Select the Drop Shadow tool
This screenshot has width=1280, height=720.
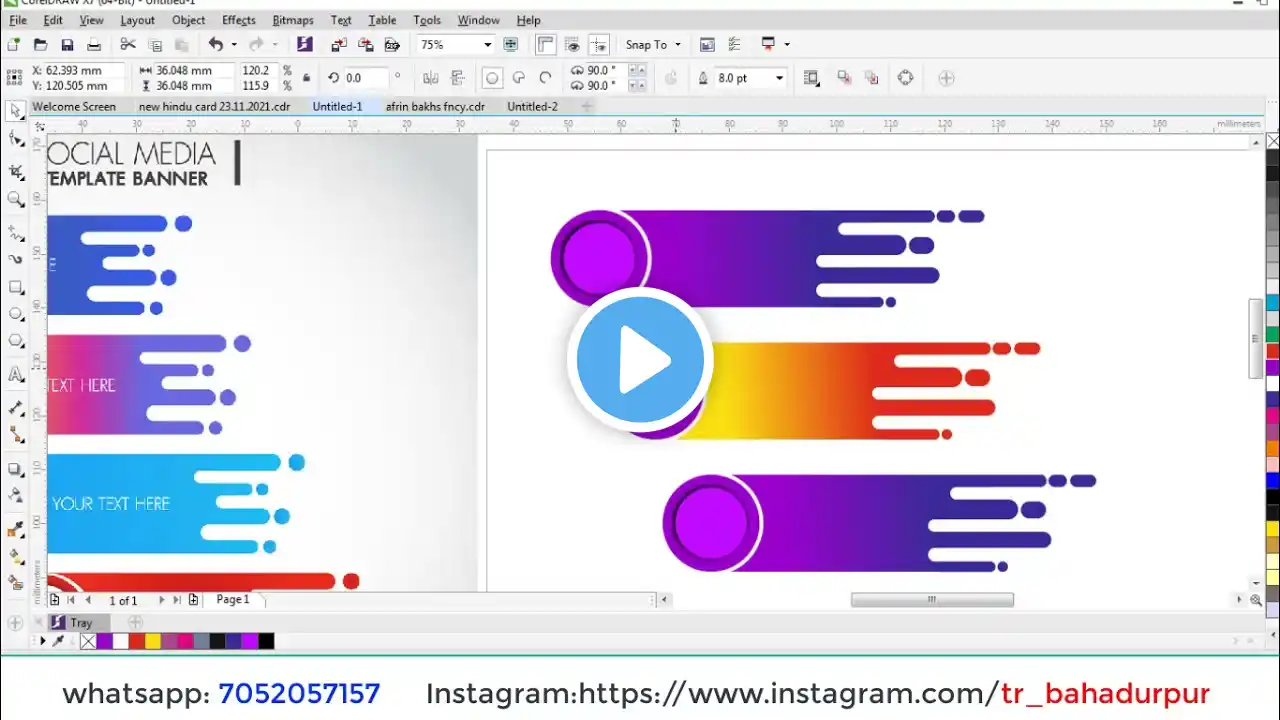coord(15,469)
